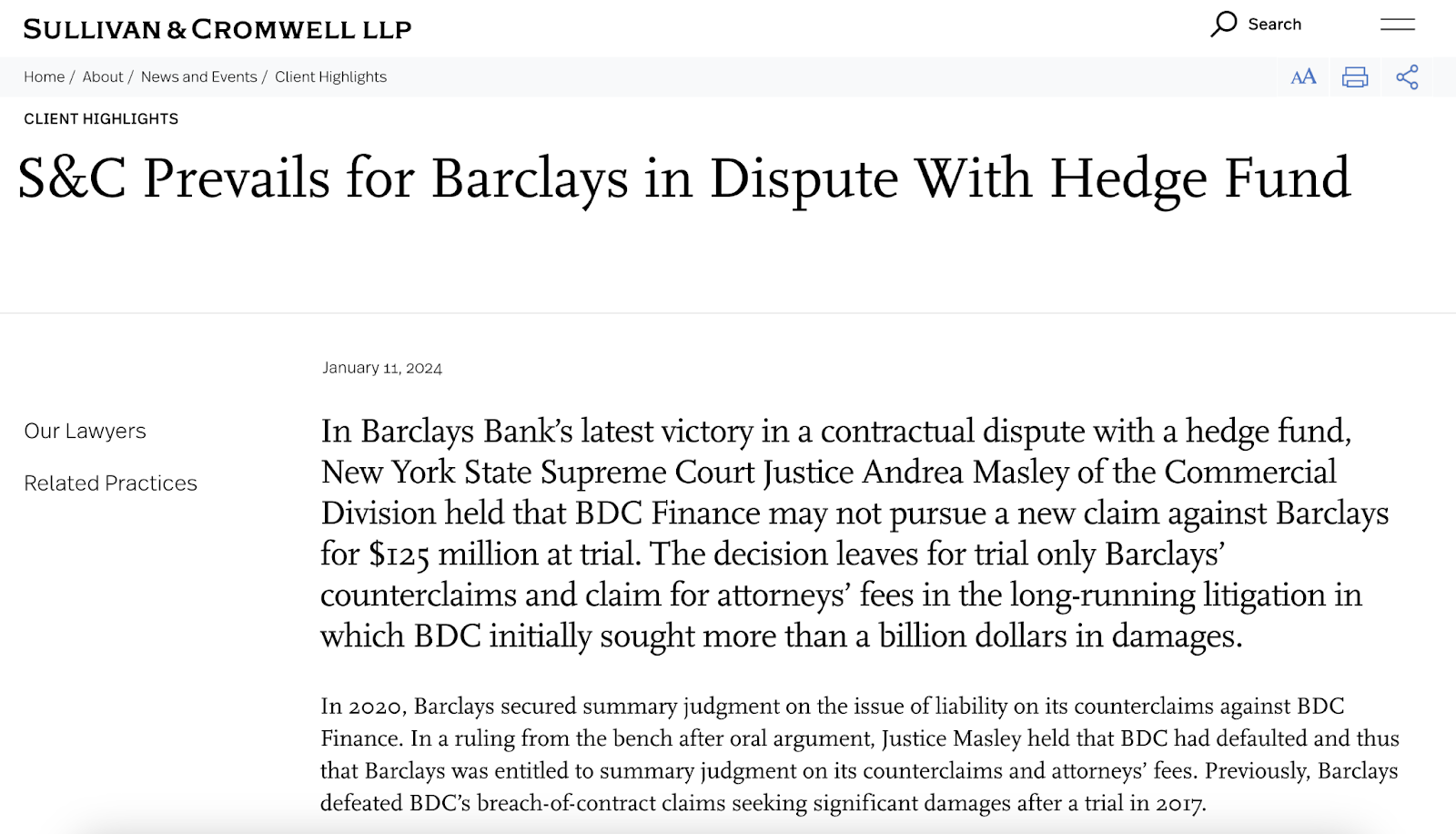
Task: Share the article using the share icon
Action: [x=1407, y=77]
